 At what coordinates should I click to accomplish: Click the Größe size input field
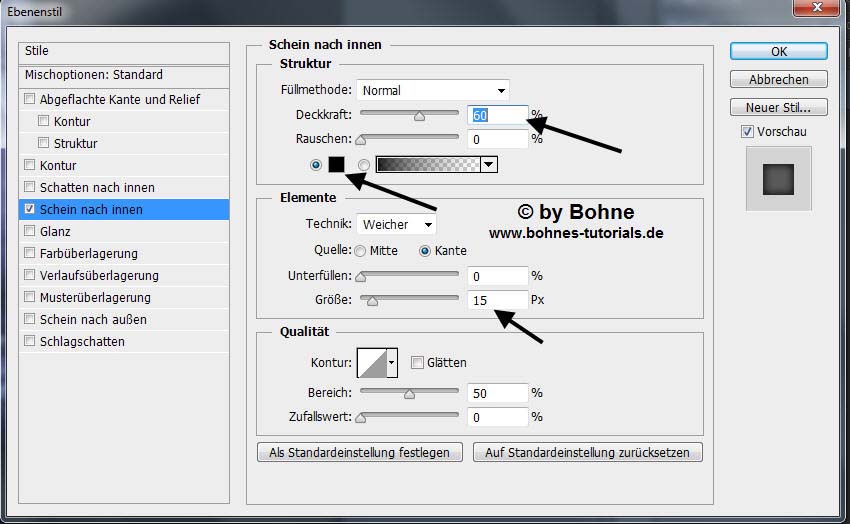click(497, 300)
